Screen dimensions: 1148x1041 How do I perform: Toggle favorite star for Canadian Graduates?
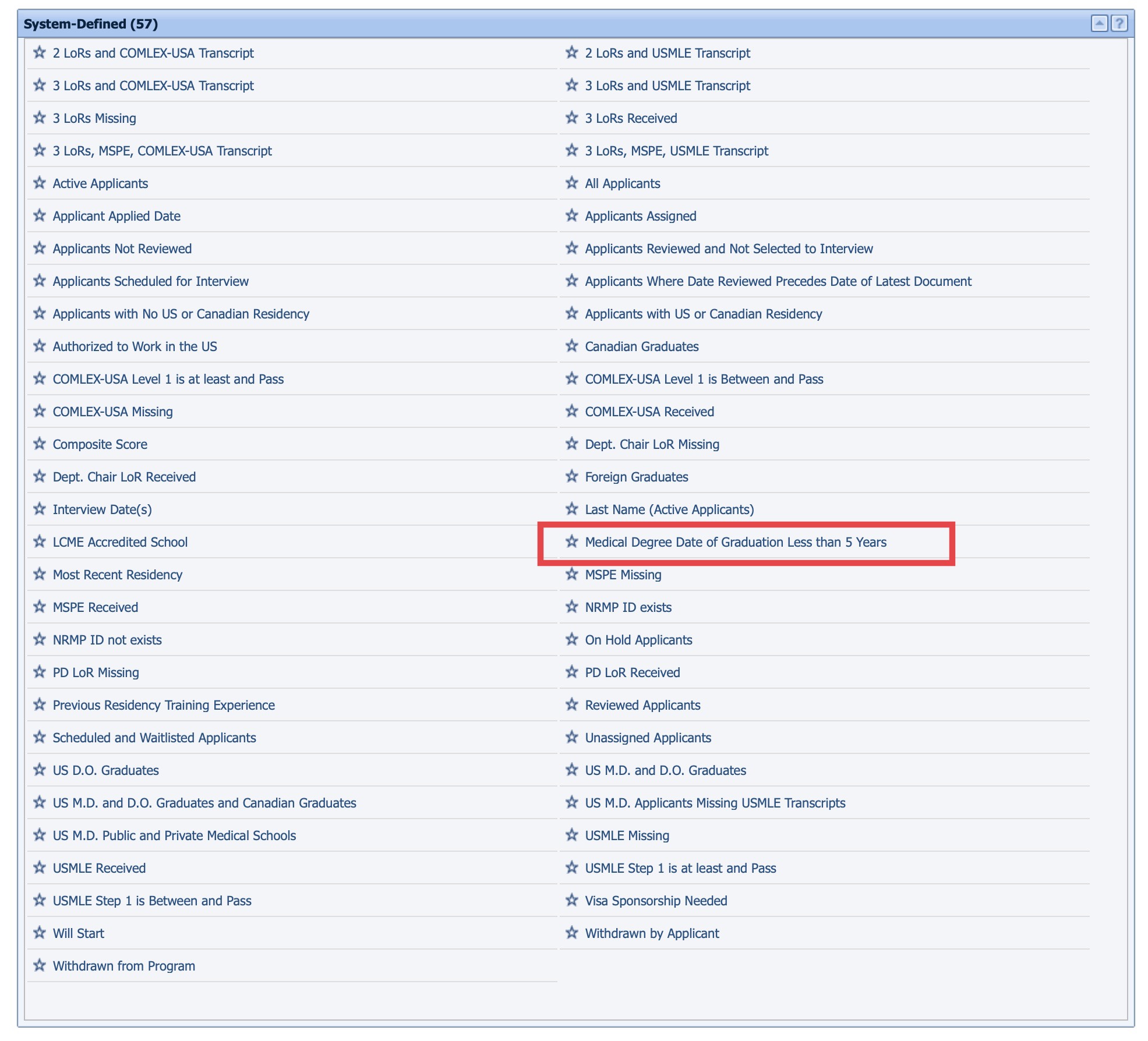[x=572, y=346]
